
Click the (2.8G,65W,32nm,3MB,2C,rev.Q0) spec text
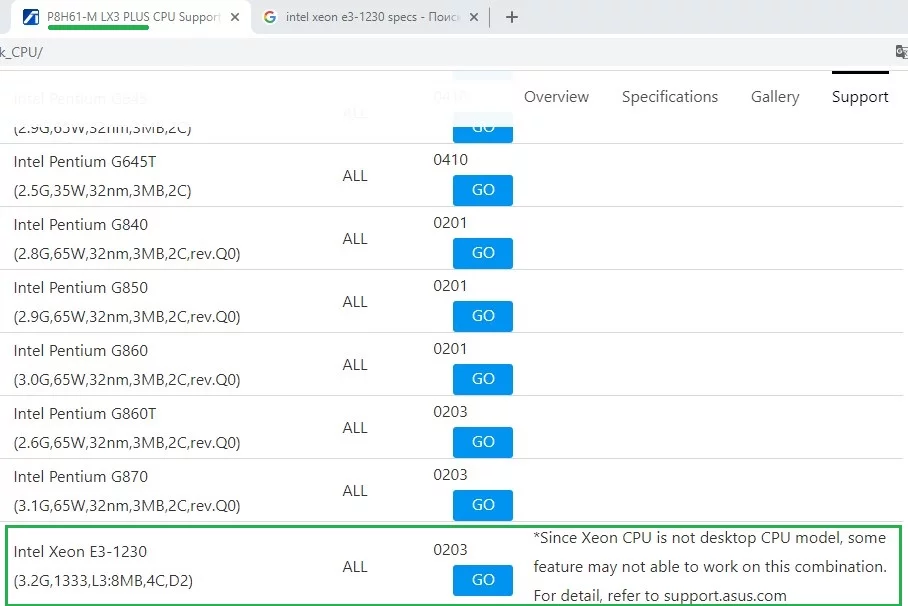(x=127, y=254)
